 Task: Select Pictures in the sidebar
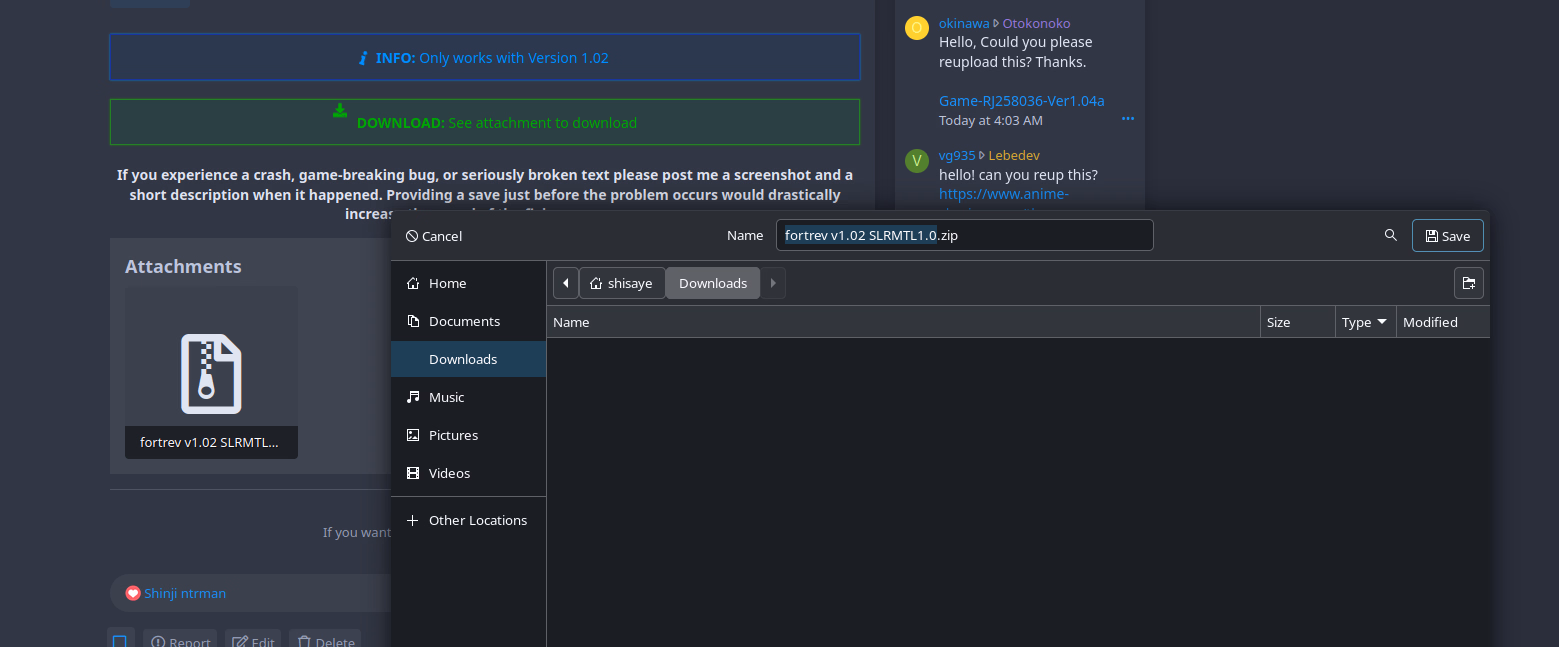(x=453, y=435)
